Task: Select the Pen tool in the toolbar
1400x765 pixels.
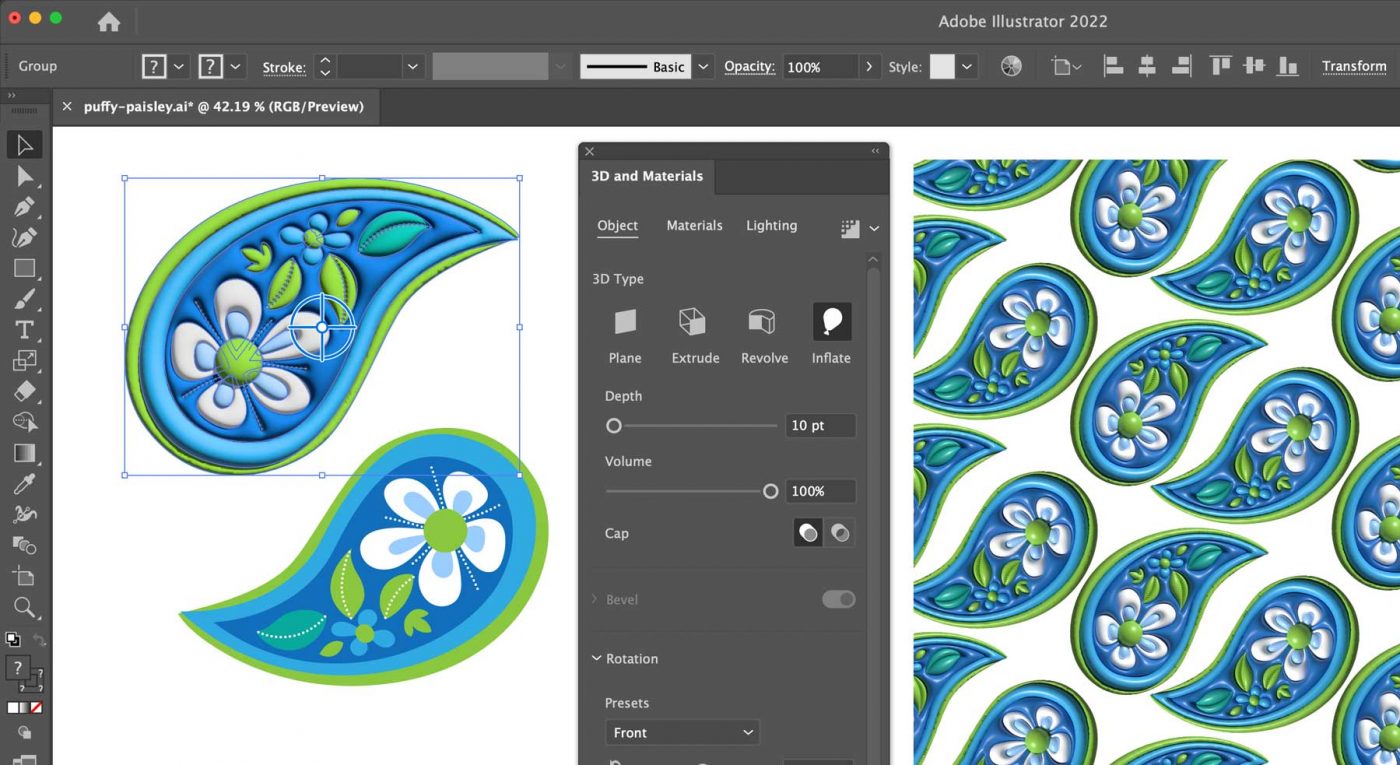Action: 25,207
